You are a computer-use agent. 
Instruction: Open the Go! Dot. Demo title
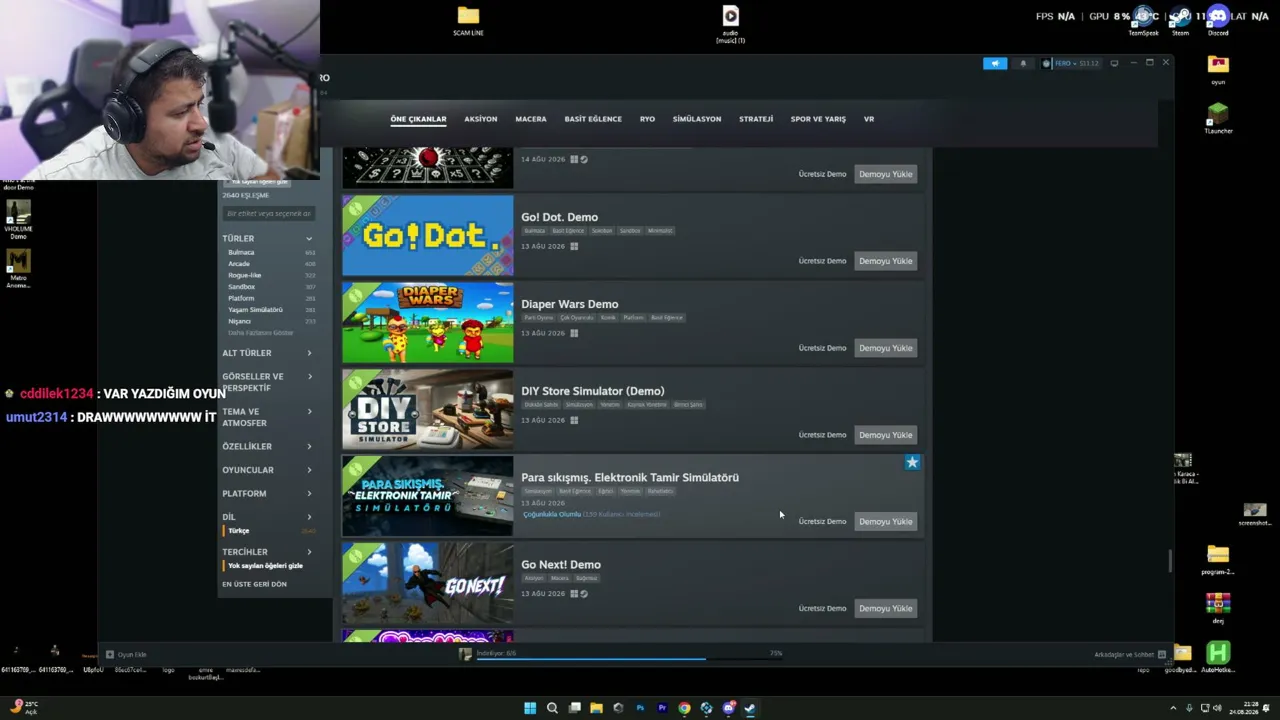pos(559,217)
